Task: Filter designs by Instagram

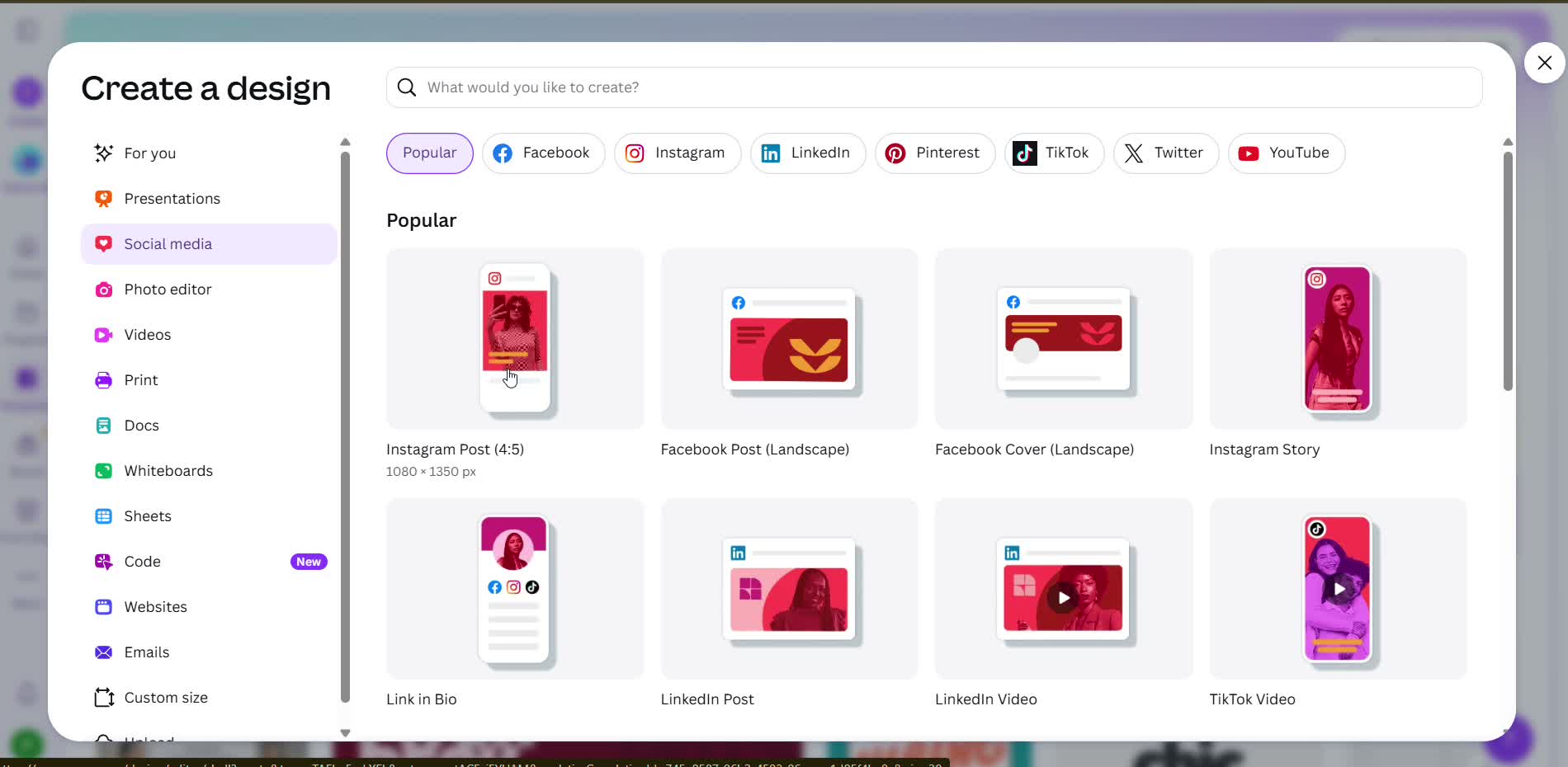Action: pyautogui.click(x=678, y=153)
